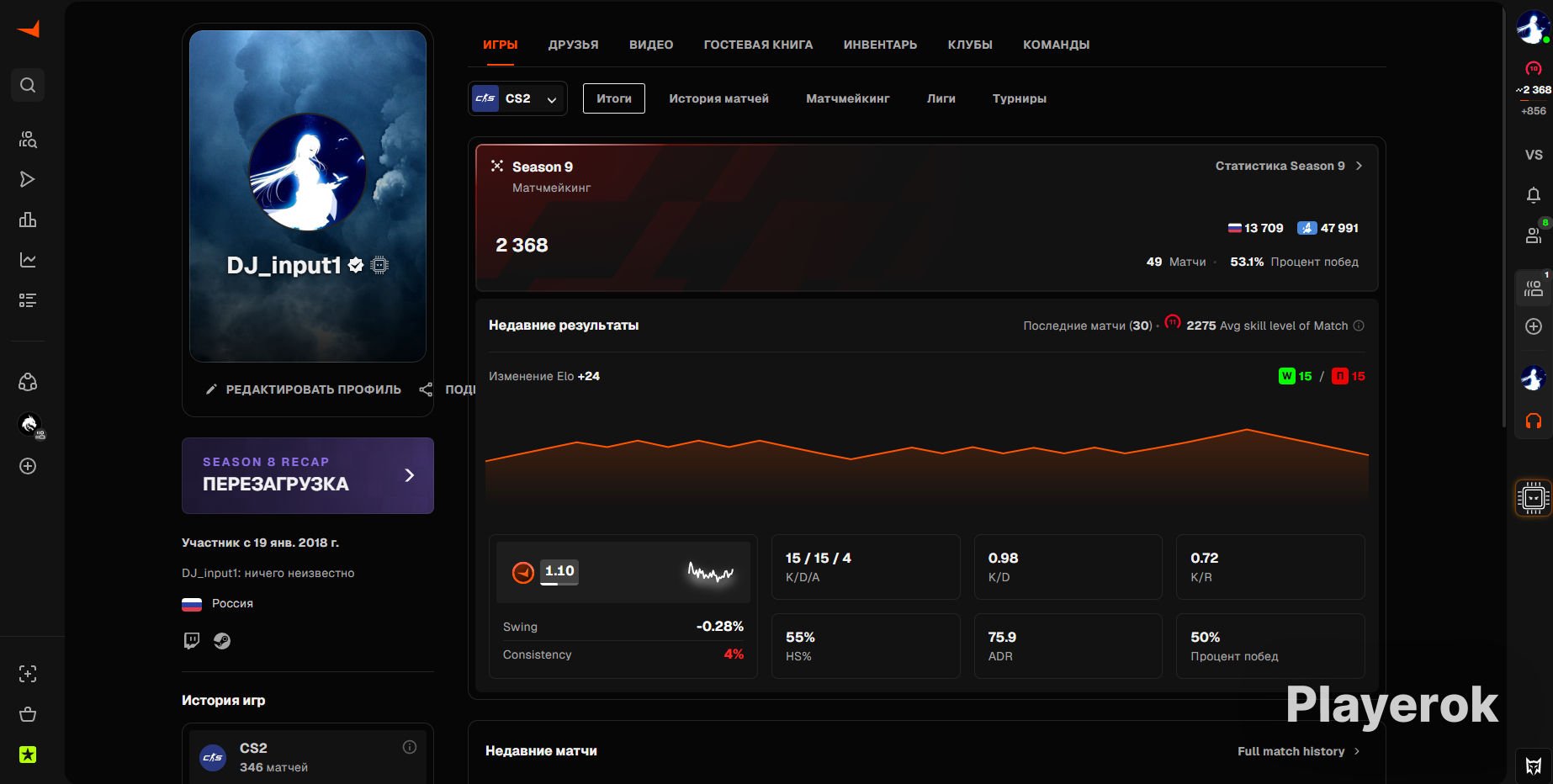The height and width of the screenshot is (784, 1553).
Task: Click the play triangle sidebar icon
Action: click(x=28, y=179)
